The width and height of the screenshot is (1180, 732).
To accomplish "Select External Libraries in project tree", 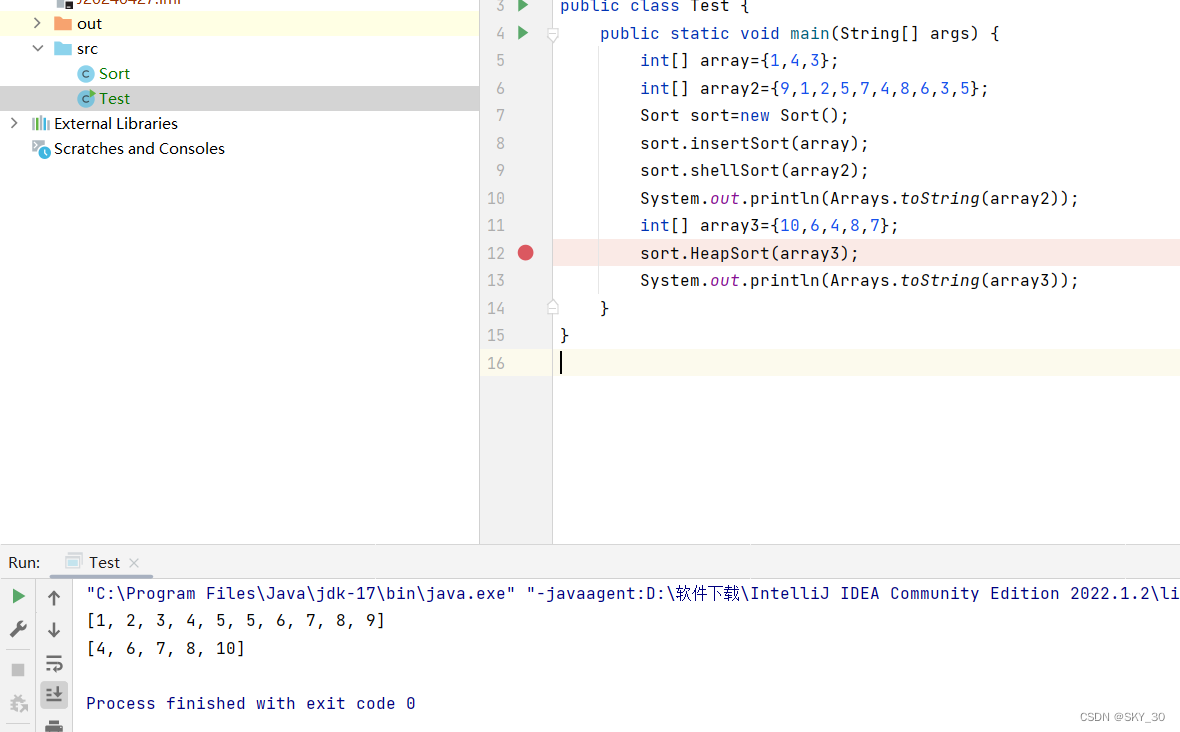I will pyautogui.click(x=116, y=123).
